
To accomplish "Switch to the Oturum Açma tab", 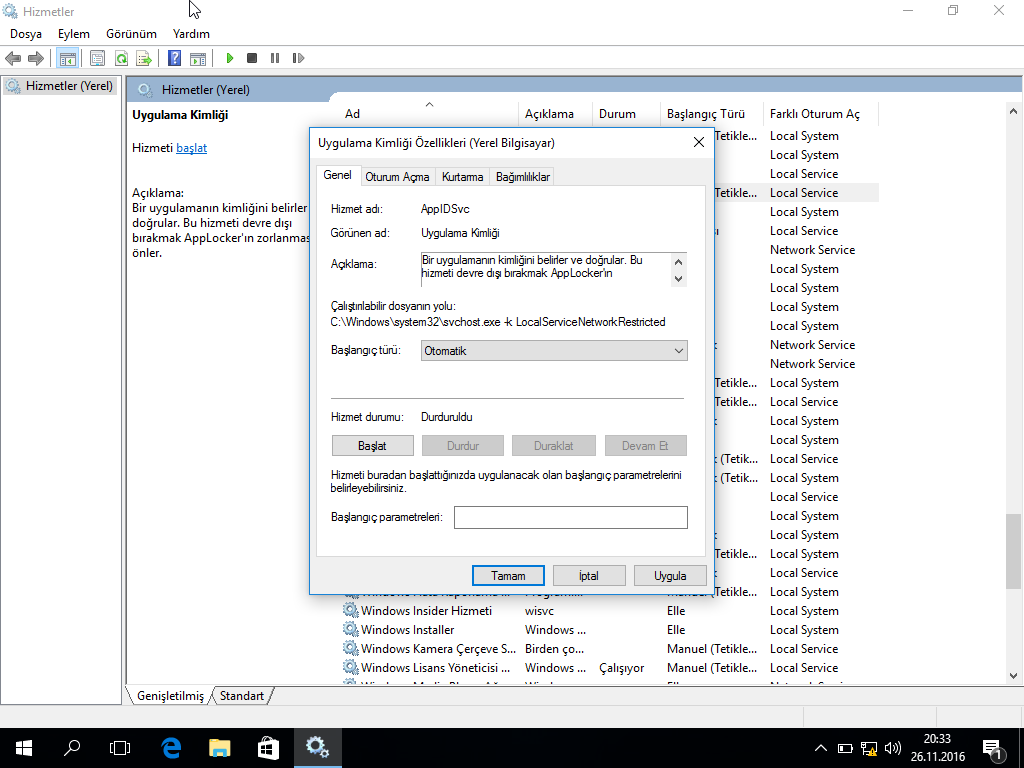I will click(397, 177).
